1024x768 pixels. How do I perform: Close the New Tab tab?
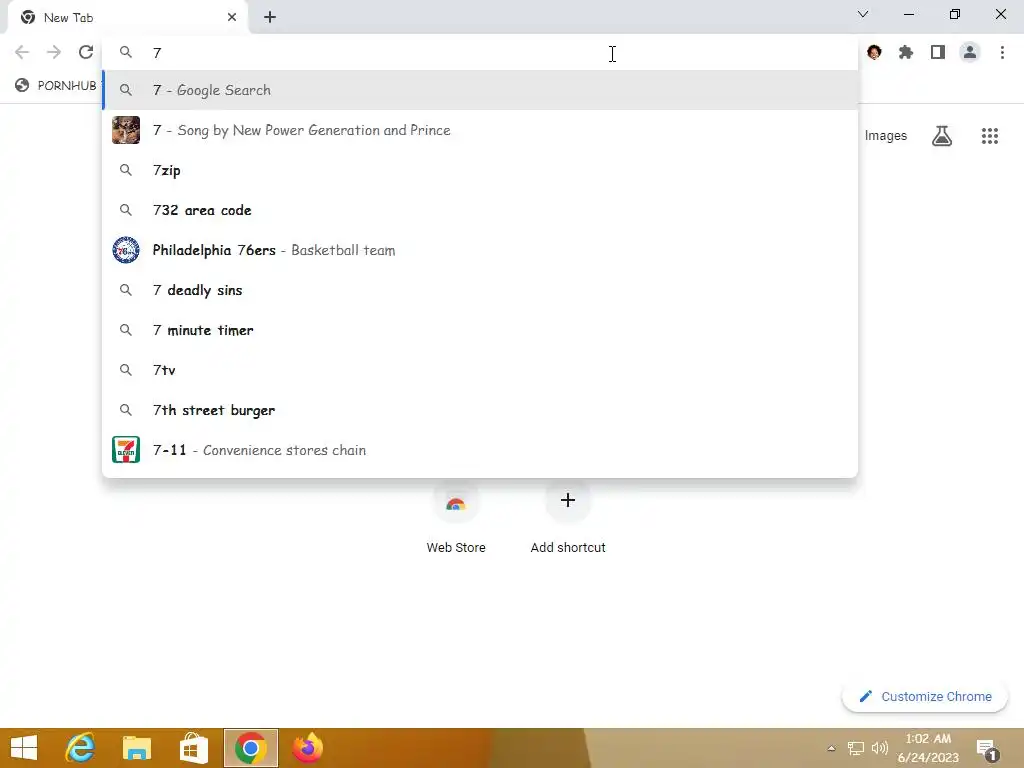[232, 18]
